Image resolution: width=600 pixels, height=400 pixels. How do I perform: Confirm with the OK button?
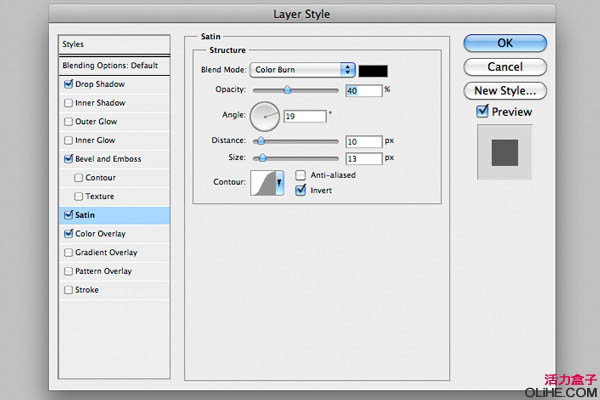[505, 43]
